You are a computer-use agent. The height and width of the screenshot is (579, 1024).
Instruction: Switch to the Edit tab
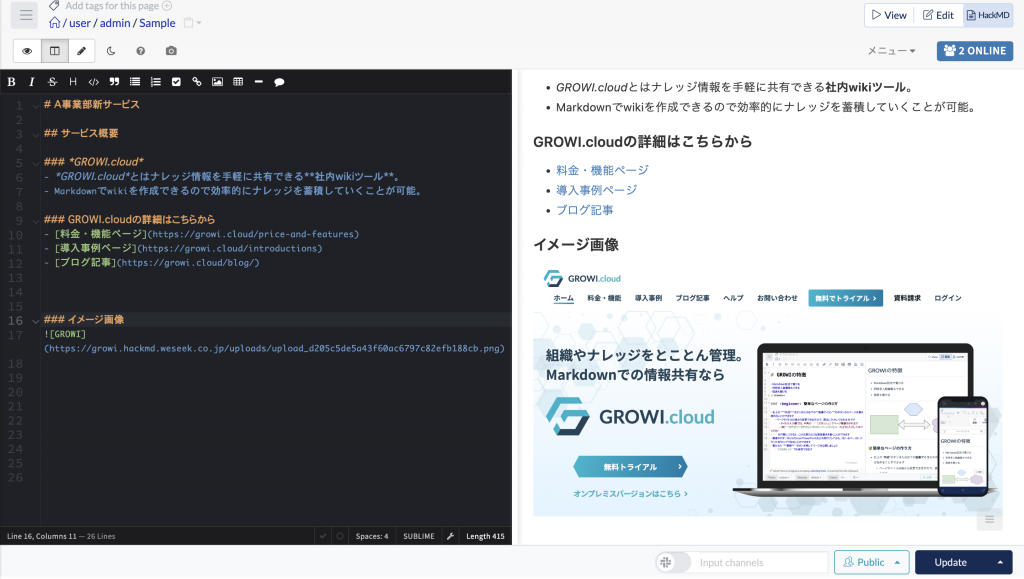tap(938, 15)
